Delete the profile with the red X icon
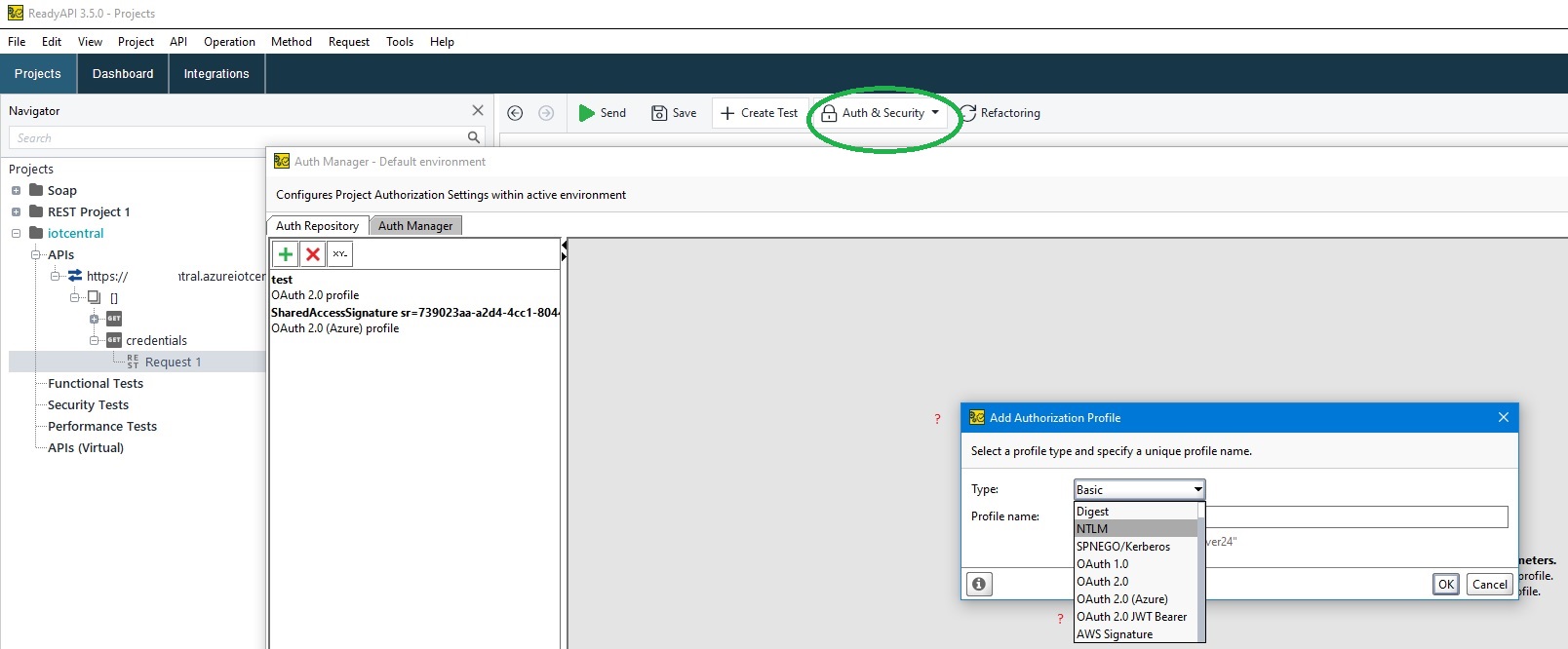Viewport: 1568px width, 649px height. click(313, 254)
